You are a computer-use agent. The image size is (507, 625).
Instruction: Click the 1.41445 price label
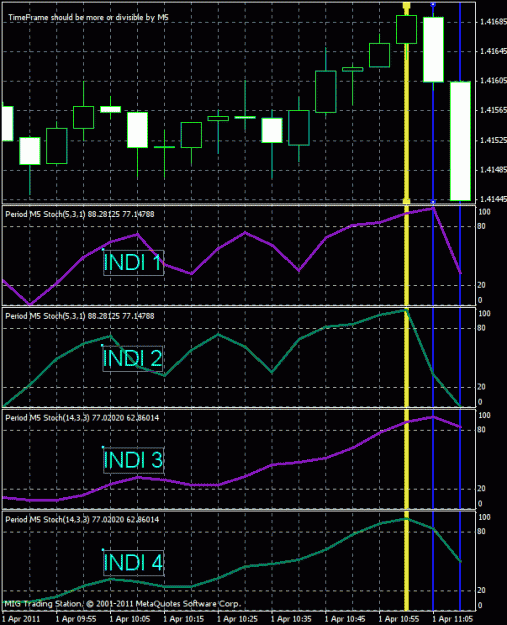click(493, 199)
